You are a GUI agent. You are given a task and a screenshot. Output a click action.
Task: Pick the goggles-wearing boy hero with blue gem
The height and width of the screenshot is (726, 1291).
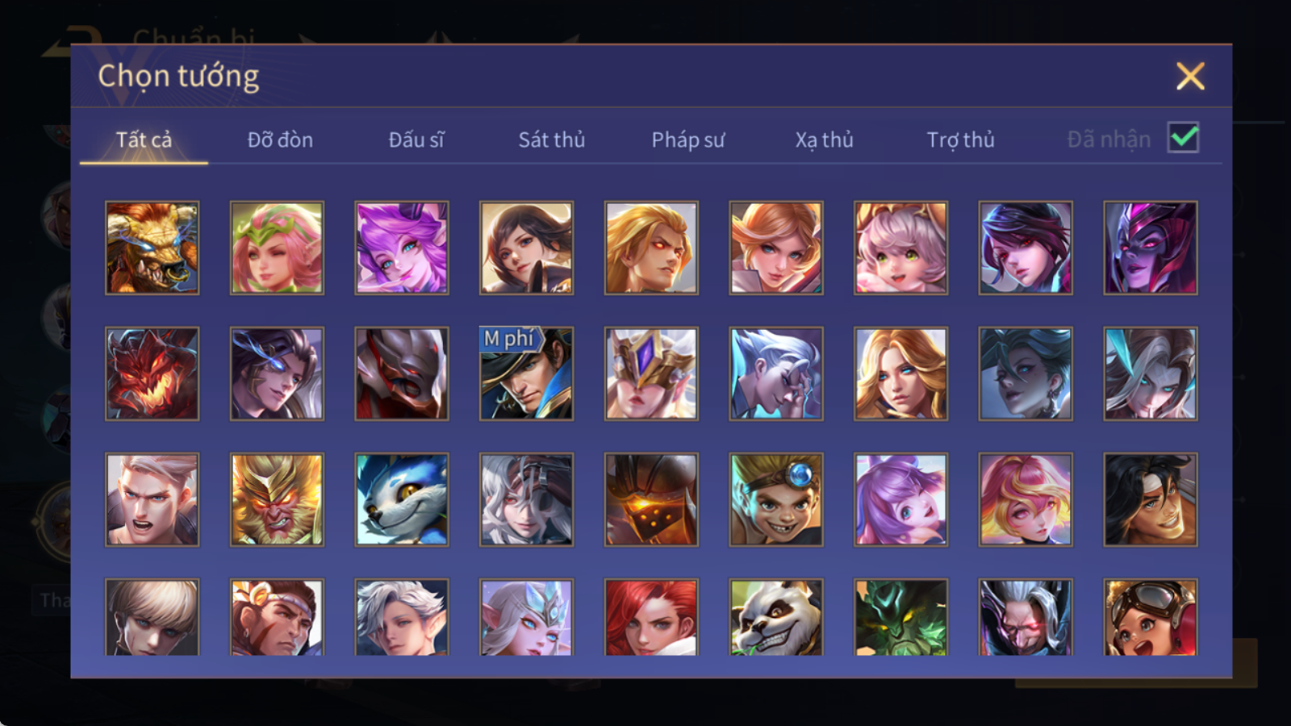(776, 499)
